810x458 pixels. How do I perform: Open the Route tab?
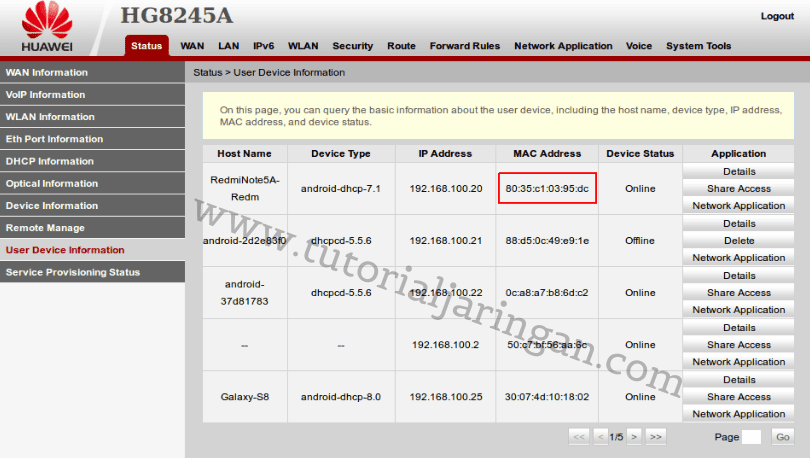tap(401, 45)
